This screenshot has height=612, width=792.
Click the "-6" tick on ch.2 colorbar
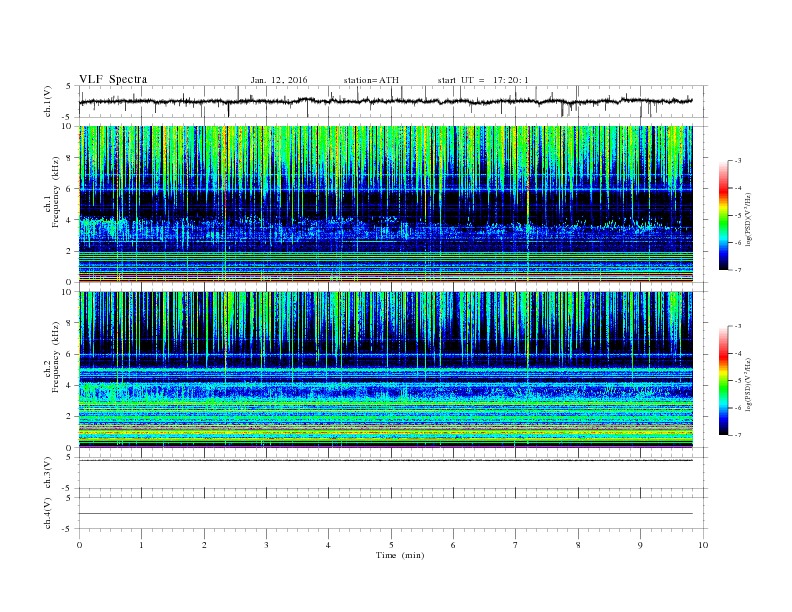click(737, 408)
